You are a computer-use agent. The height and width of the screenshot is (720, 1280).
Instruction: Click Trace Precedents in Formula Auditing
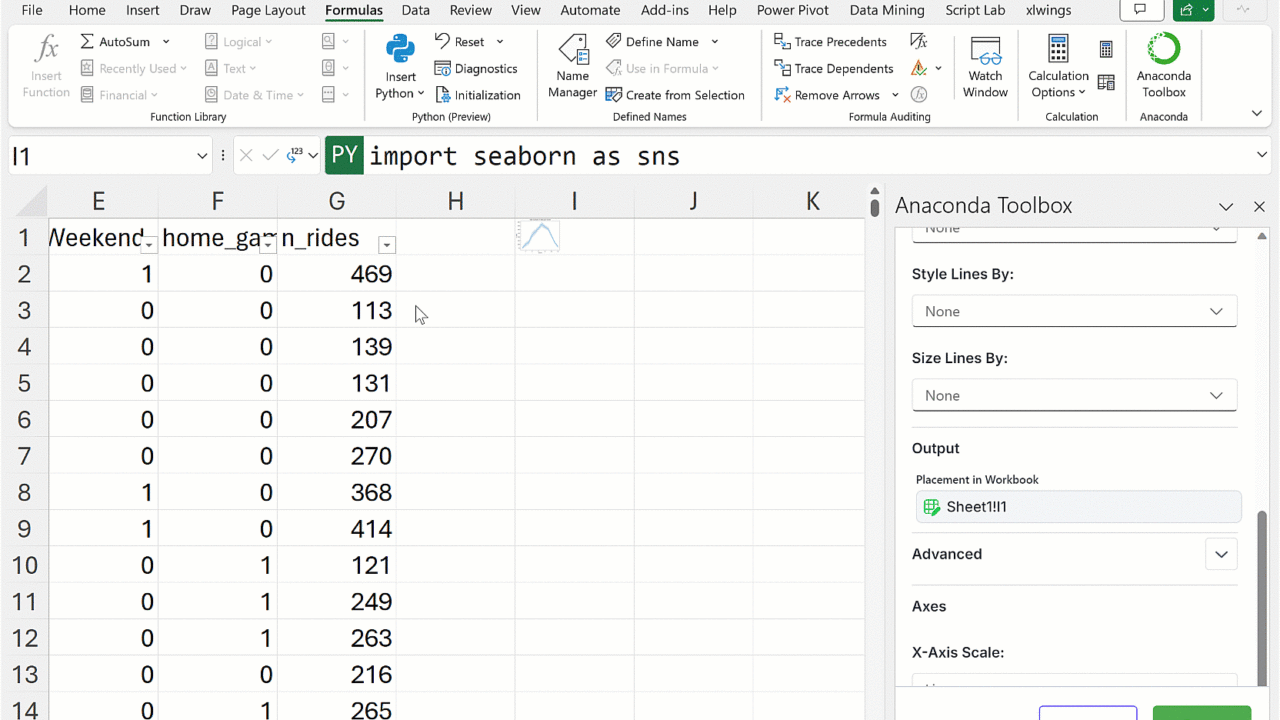pyautogui.click(x=830, y=42)
